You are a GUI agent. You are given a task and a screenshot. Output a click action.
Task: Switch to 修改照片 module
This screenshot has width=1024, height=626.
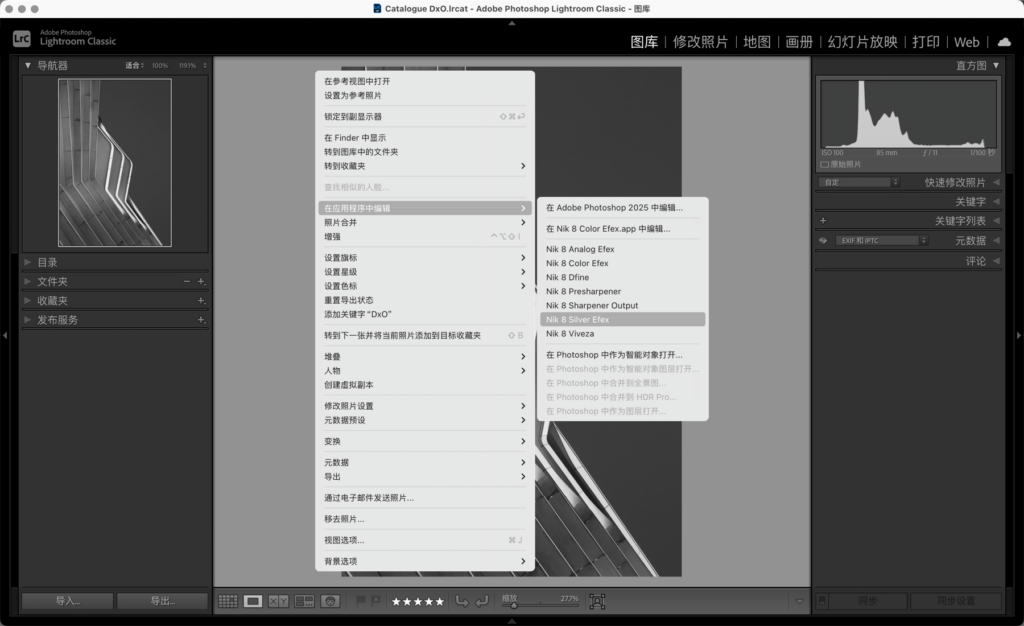coord(700,42)
